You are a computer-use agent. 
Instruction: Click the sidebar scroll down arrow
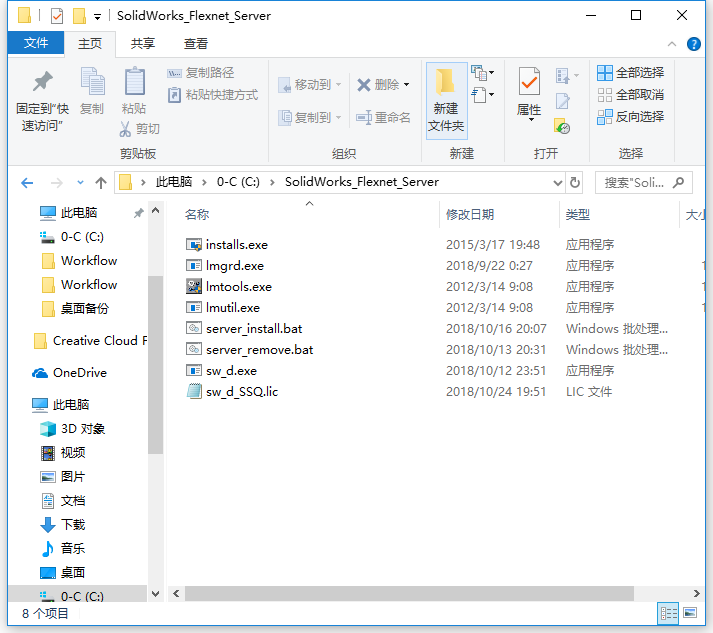pos(156,594)
